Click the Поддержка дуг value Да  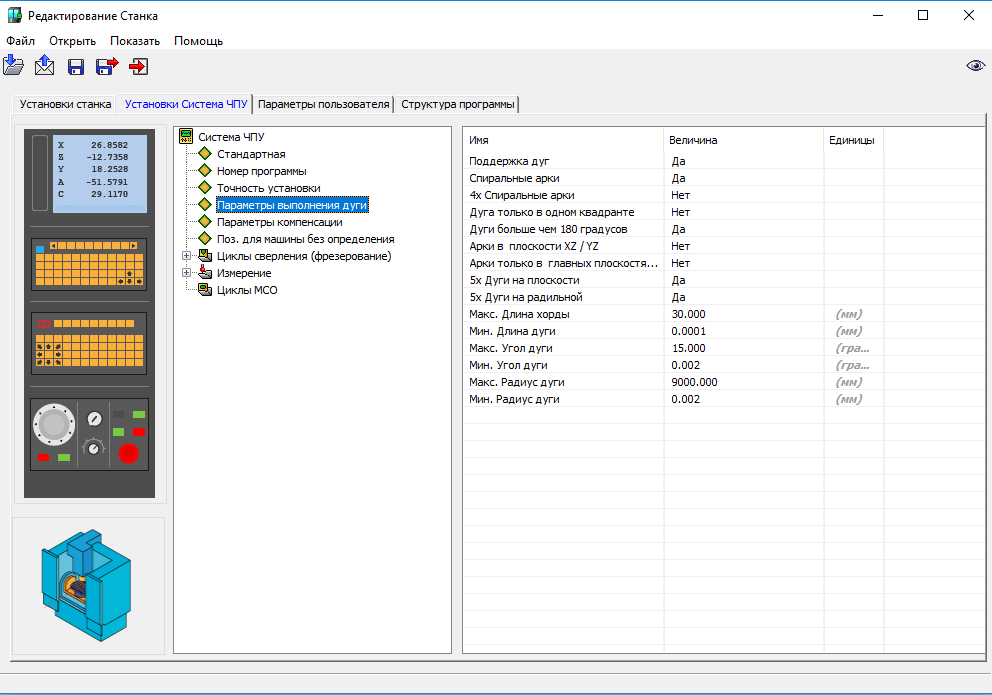pyautogui.click(x=678, y=161)
